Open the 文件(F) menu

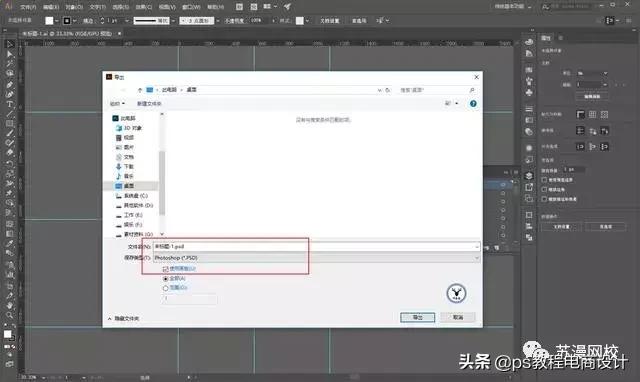[x=28, y=7]
